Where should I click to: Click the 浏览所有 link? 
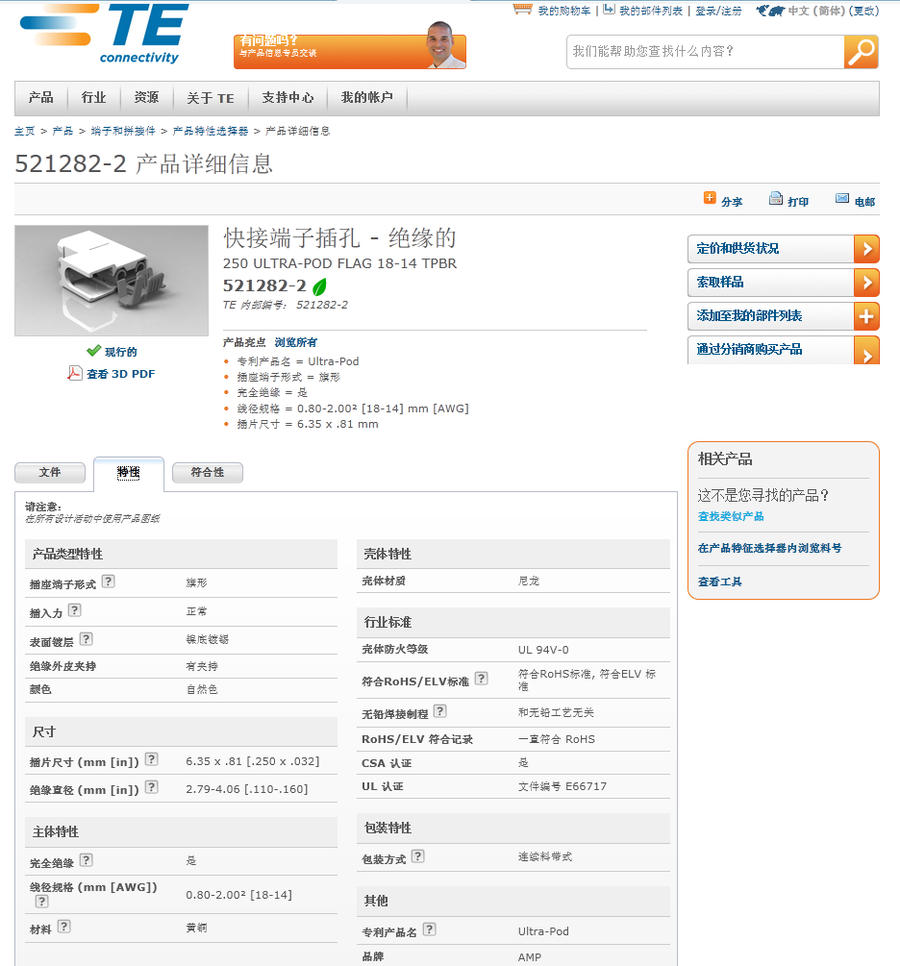[x=296, y=343]
